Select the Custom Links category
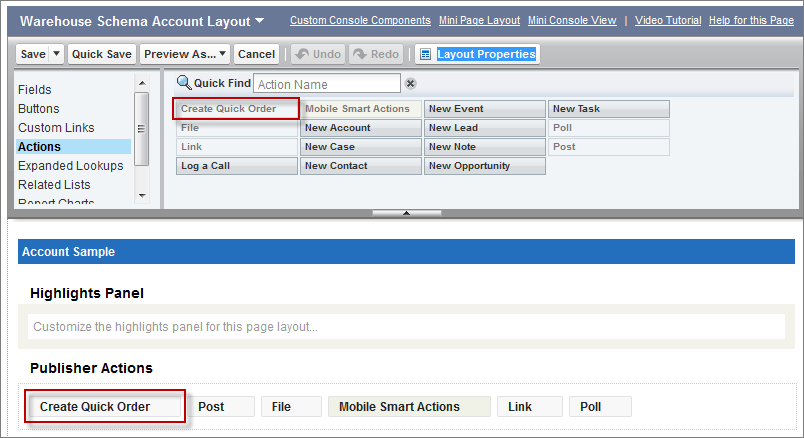The image size is (804, 438). tap(56, 128)
